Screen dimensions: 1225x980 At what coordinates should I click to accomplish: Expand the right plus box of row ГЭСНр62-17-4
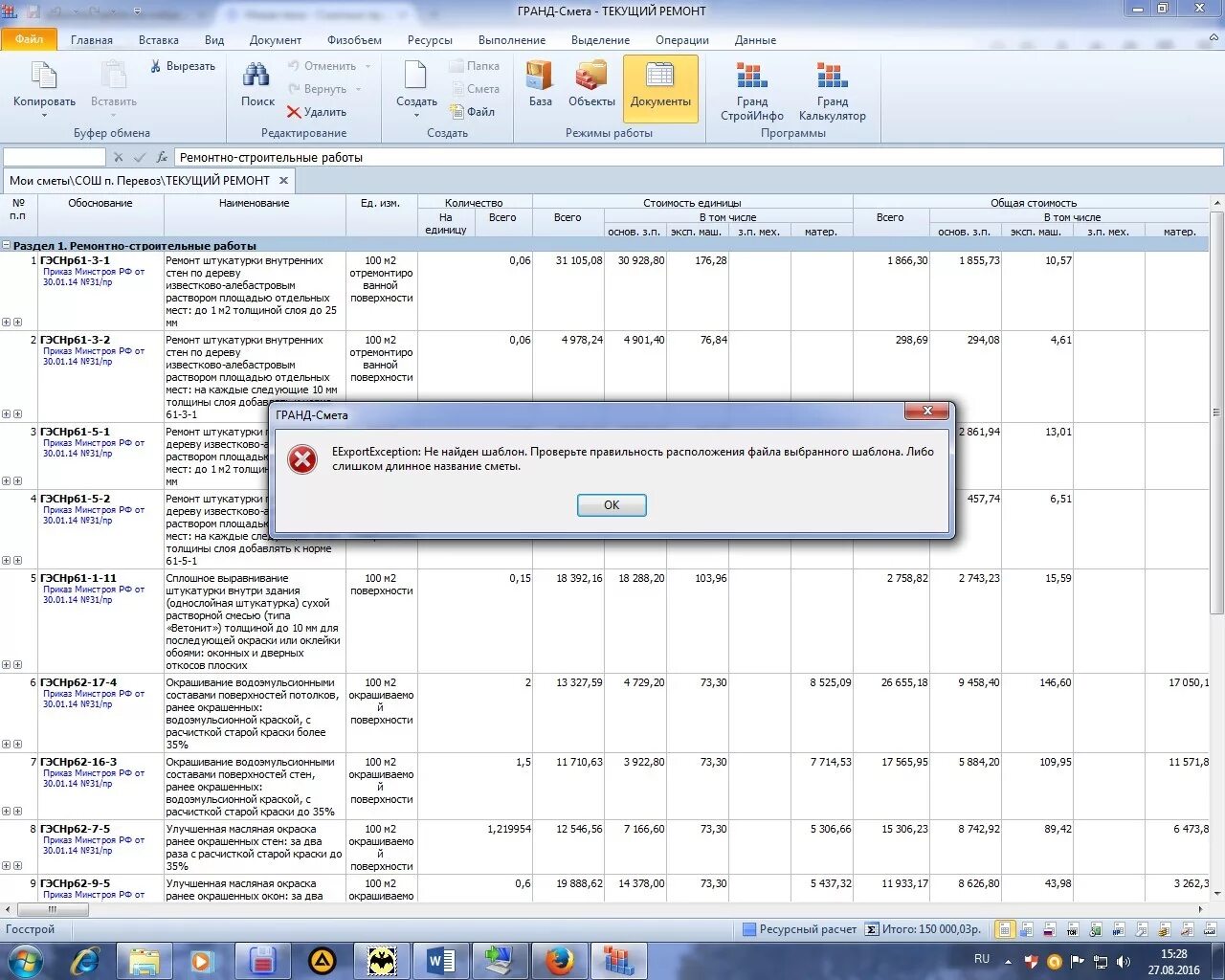pos(17,744)
